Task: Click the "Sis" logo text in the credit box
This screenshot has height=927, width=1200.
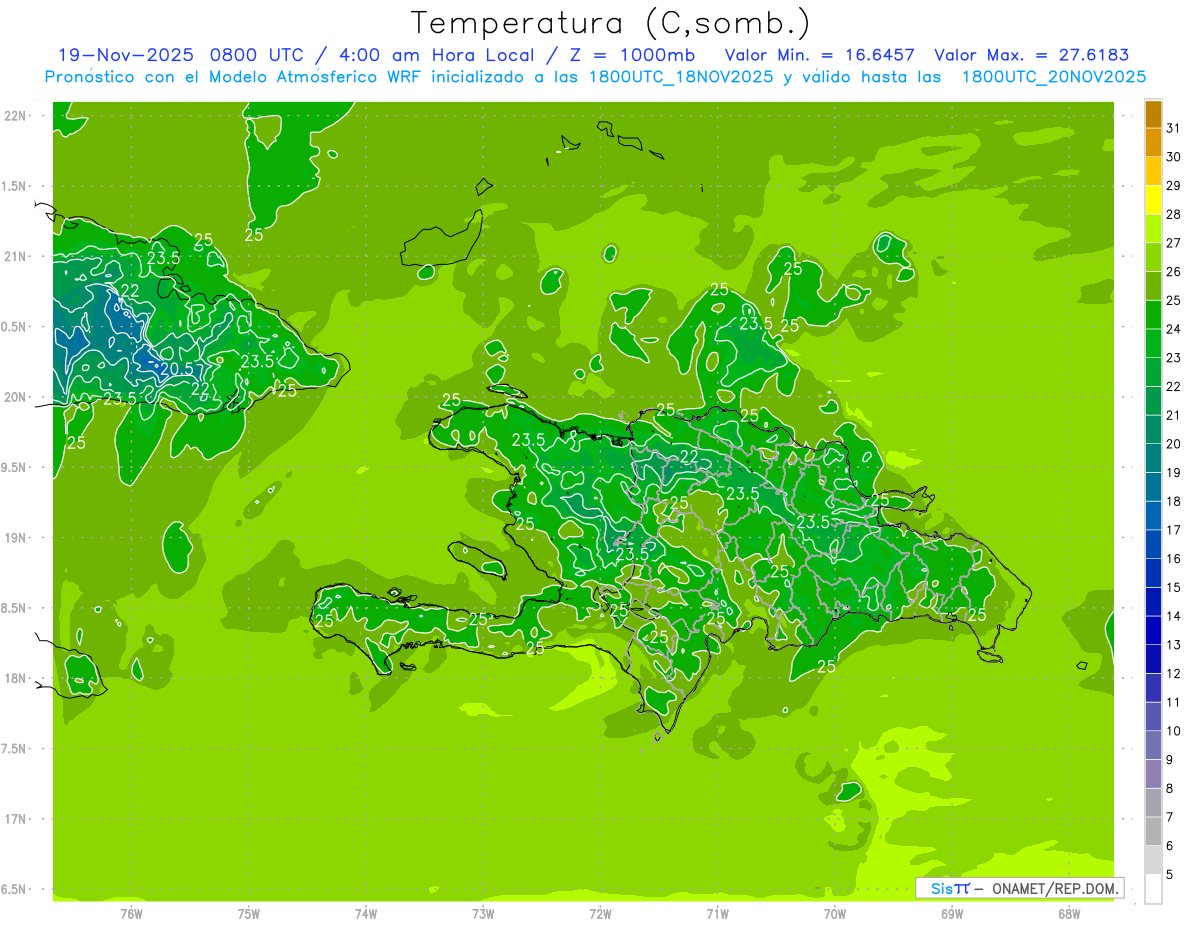Action: coord(941,888)
